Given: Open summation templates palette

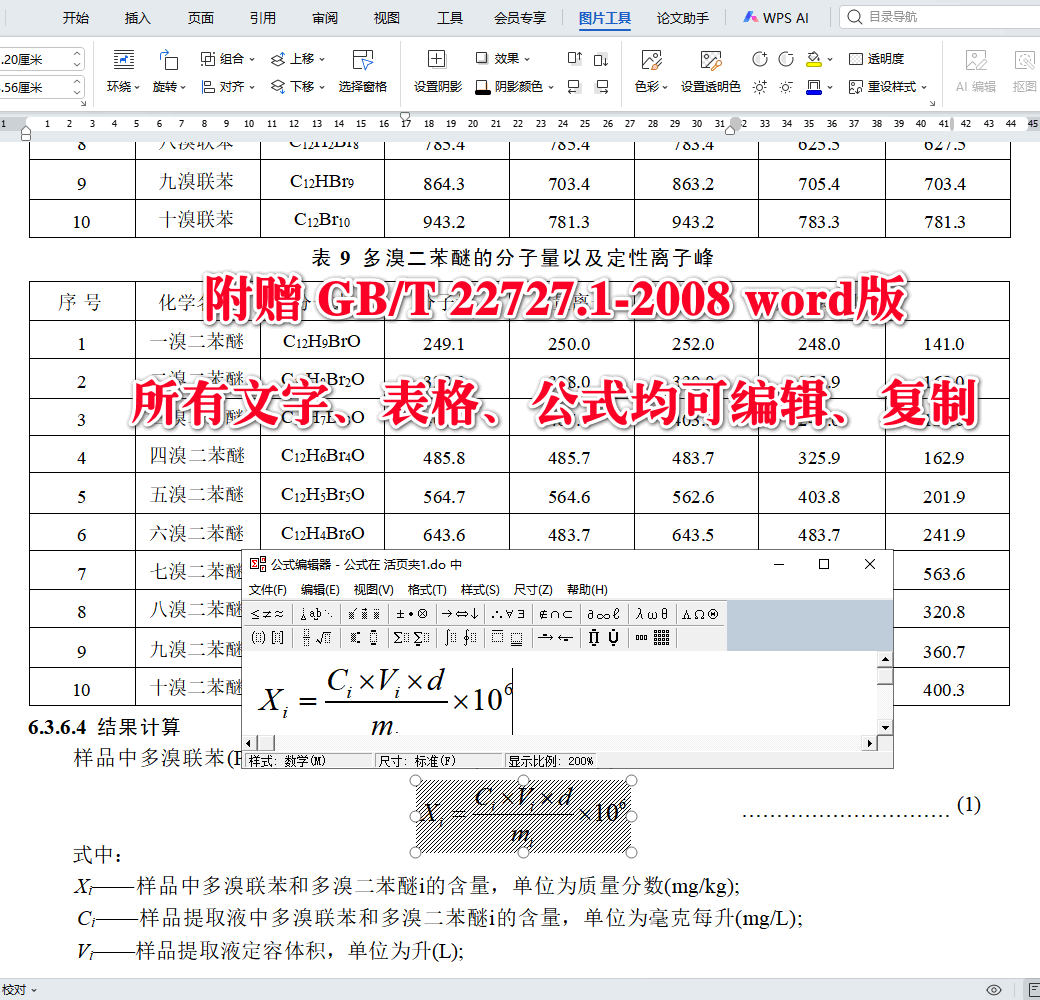Looking at the screenshot, I should click(411, 638).
